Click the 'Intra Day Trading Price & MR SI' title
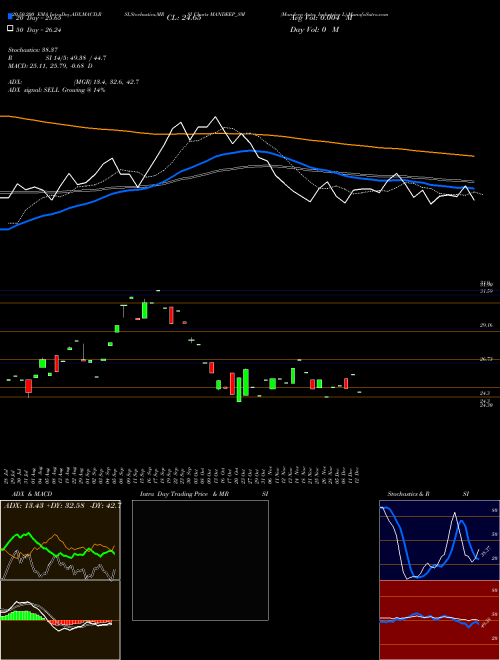 tap(204, 494)
